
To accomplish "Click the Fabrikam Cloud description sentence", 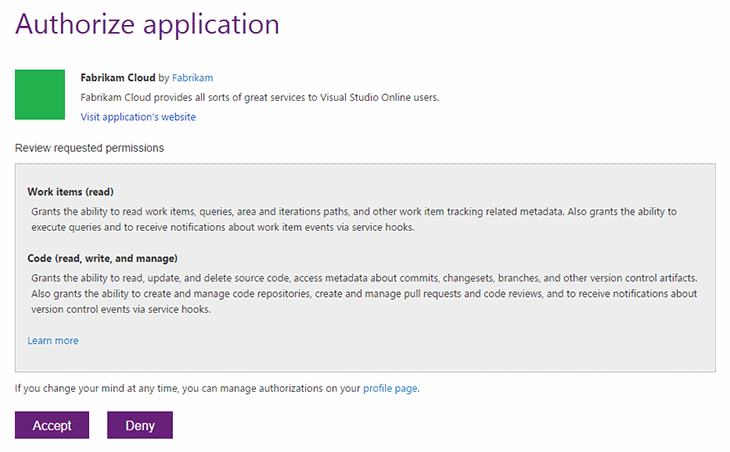I will click(260, 97).
